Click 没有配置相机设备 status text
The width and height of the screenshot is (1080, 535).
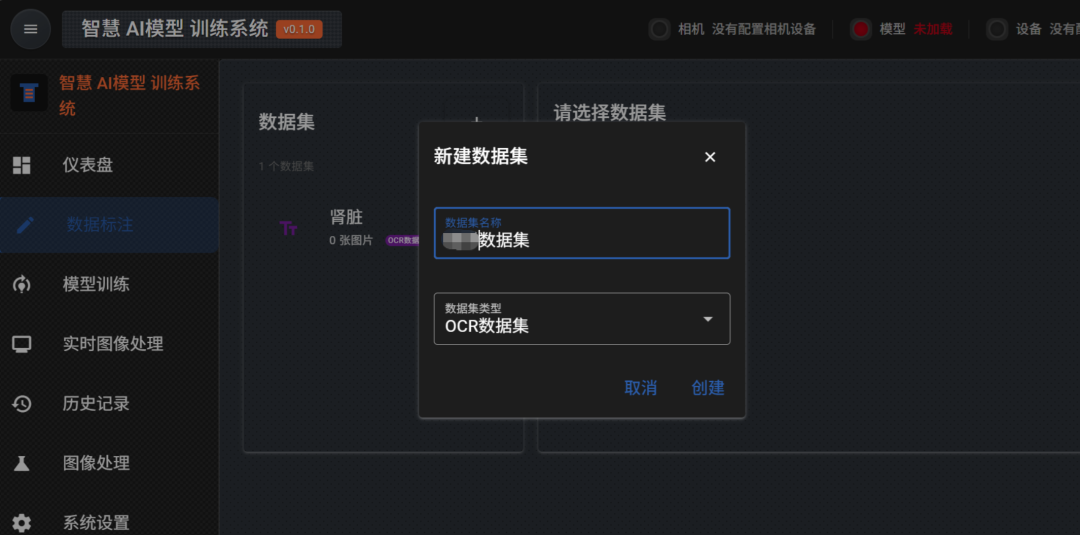pyautogui.click(x=764, y=29)
